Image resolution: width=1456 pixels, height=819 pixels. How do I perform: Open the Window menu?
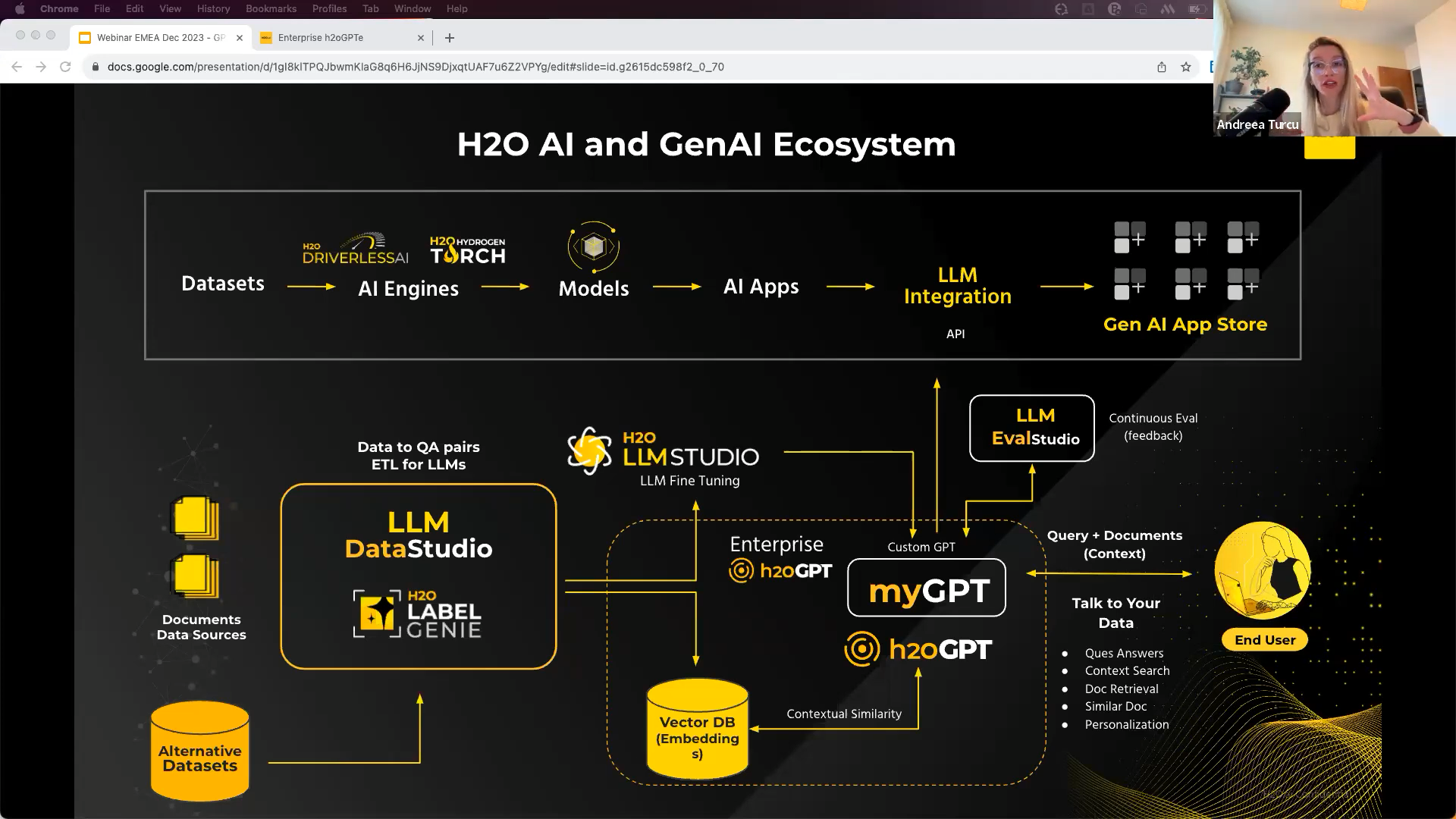tap(413, 9)
